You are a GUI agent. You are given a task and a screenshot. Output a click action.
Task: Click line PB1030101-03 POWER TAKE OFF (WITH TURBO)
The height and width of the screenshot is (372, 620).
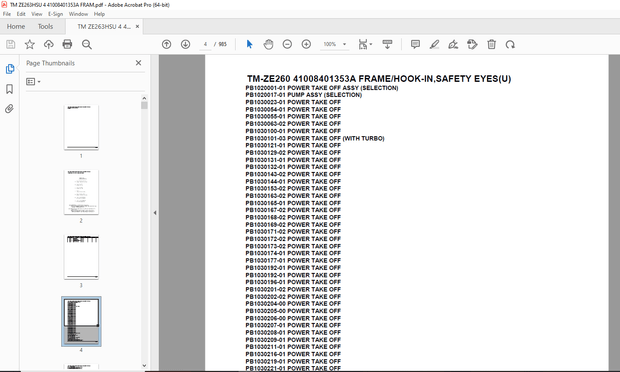[315, 138]
